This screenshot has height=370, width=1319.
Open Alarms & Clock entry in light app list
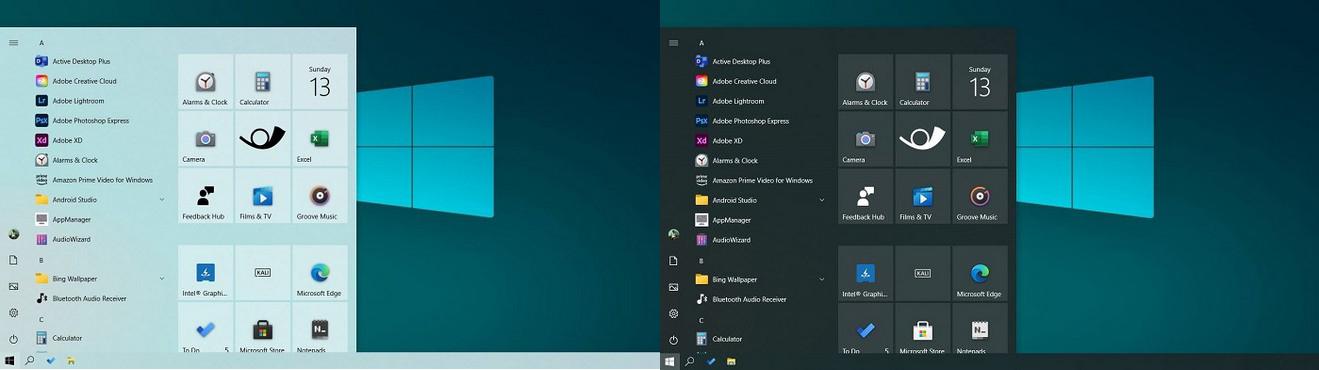pyautogui.click(x=100, y=160)
